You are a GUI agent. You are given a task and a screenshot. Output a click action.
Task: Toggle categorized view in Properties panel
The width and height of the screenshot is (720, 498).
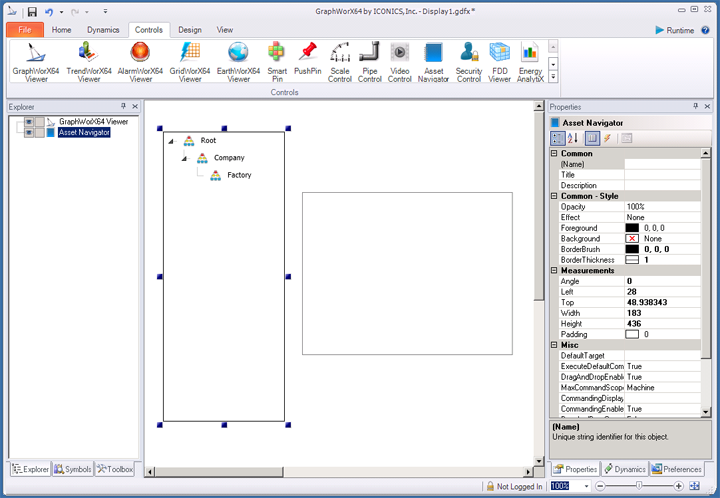558,138
